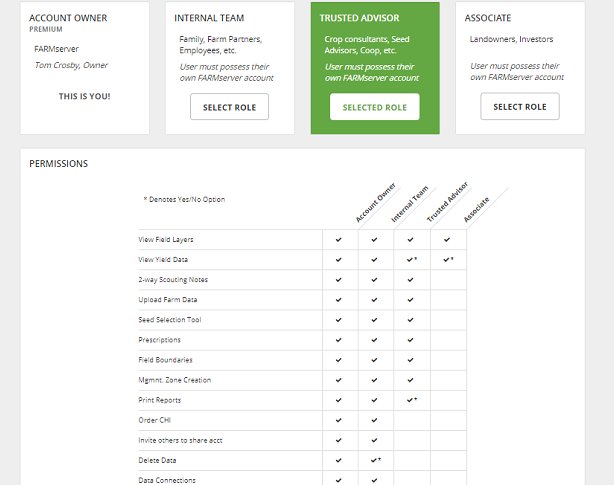Click Account Owner checkmark in Seed Selection Tool row

(x=339, y=320)
